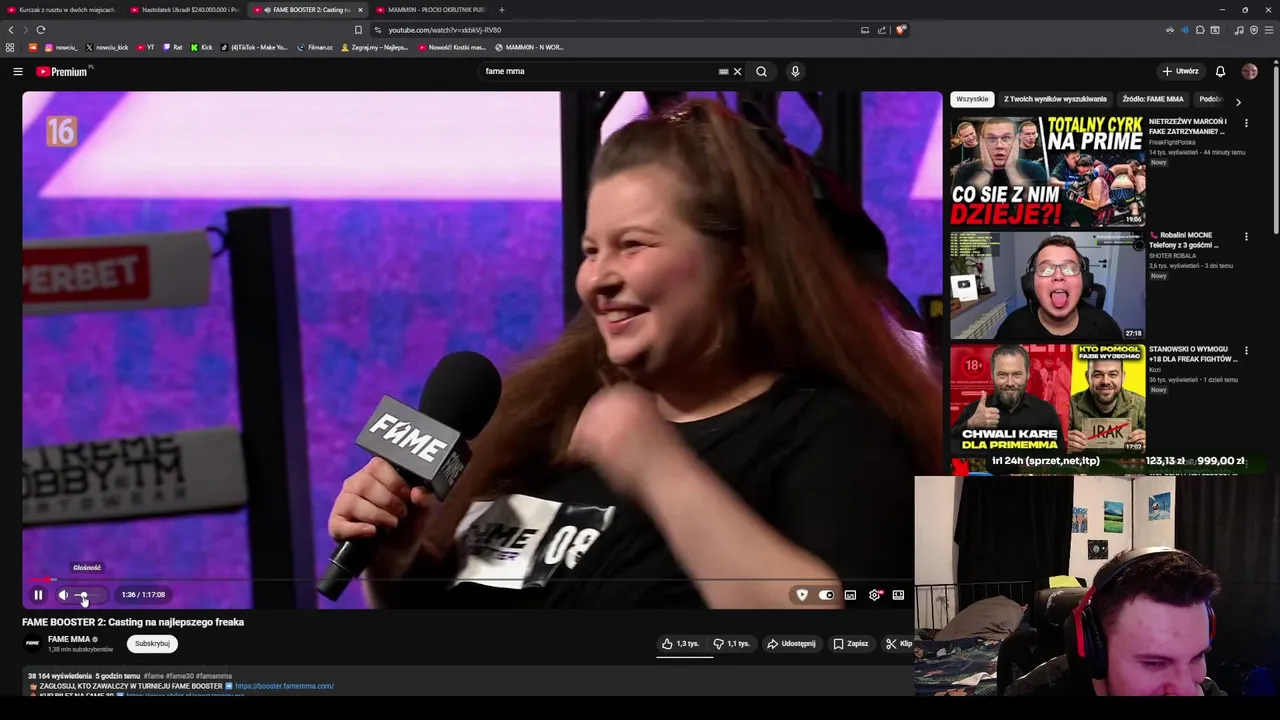1280x720 pixels.
Task: Open the Zagraj.my bookmark
Action: (x=375, y=47)
